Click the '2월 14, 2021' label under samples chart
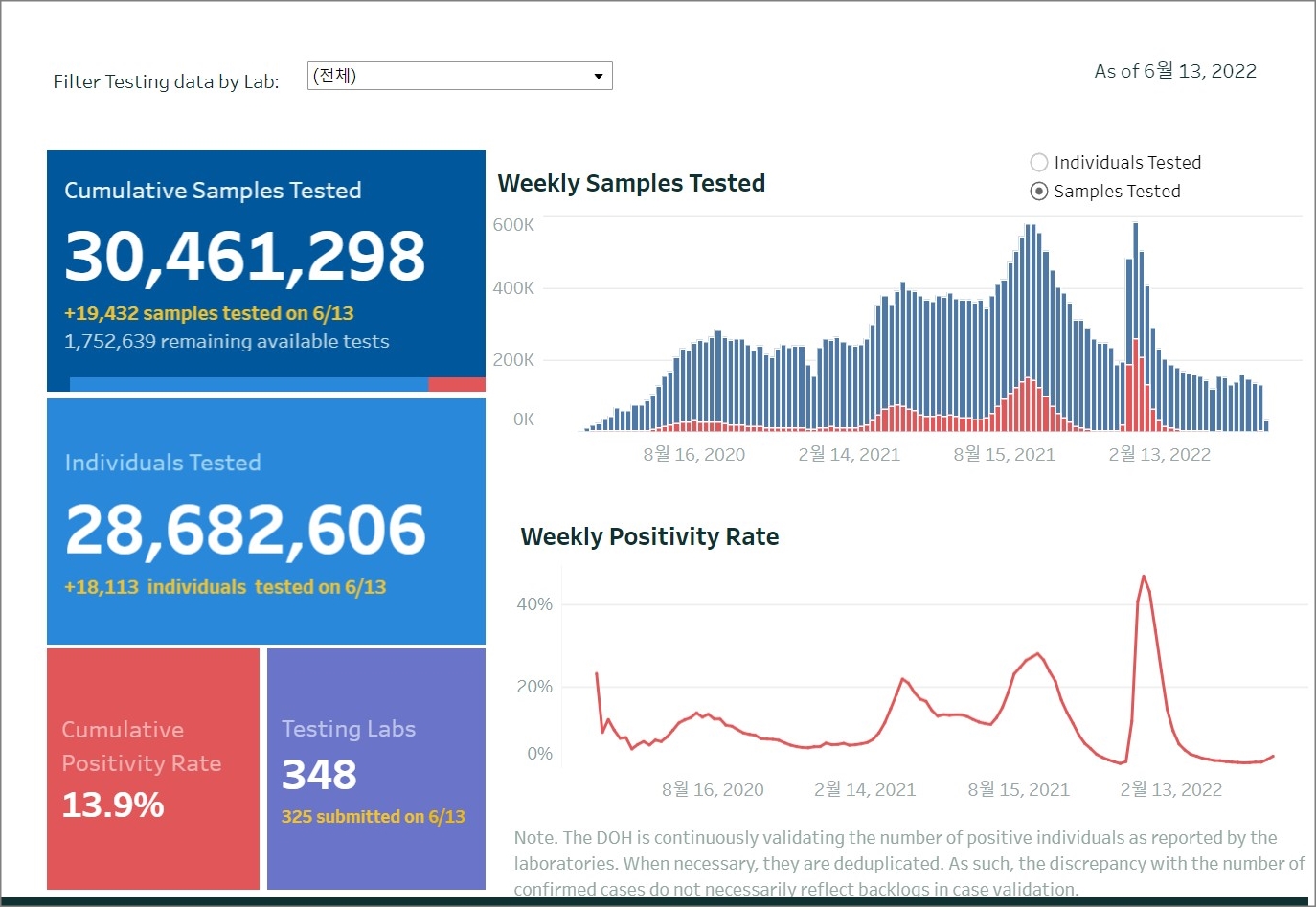Image resolution: width=1316 pixels, height=907 pixels. pyautogui.click(x=850, y=454)
